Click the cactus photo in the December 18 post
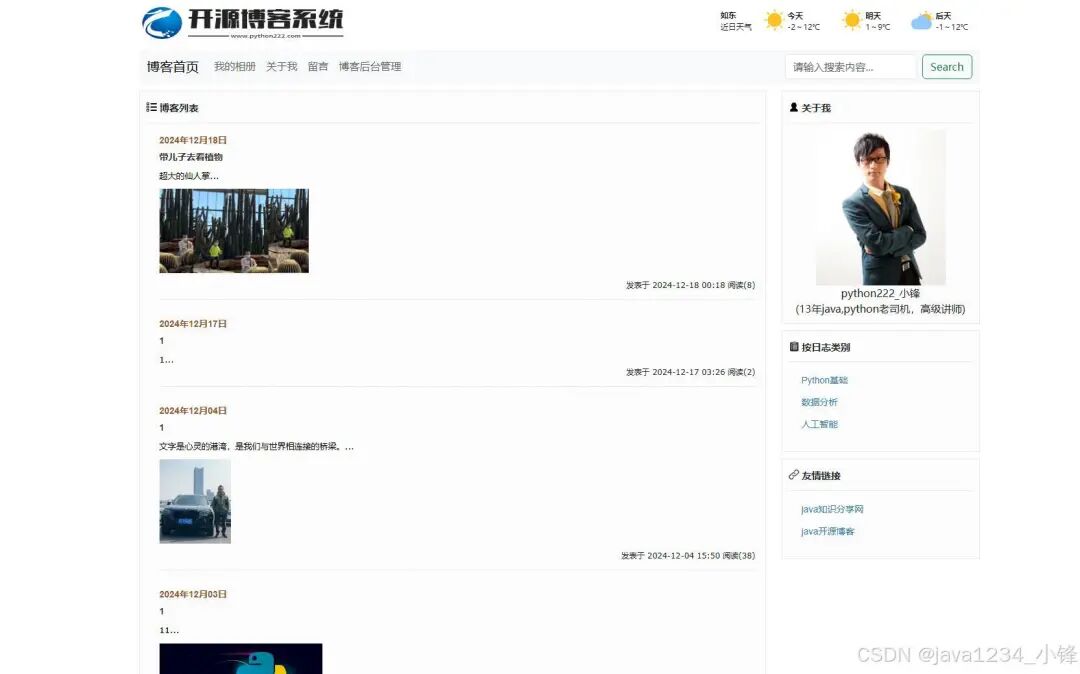This screenshot has width=1080, height=674. click(233, 229)
